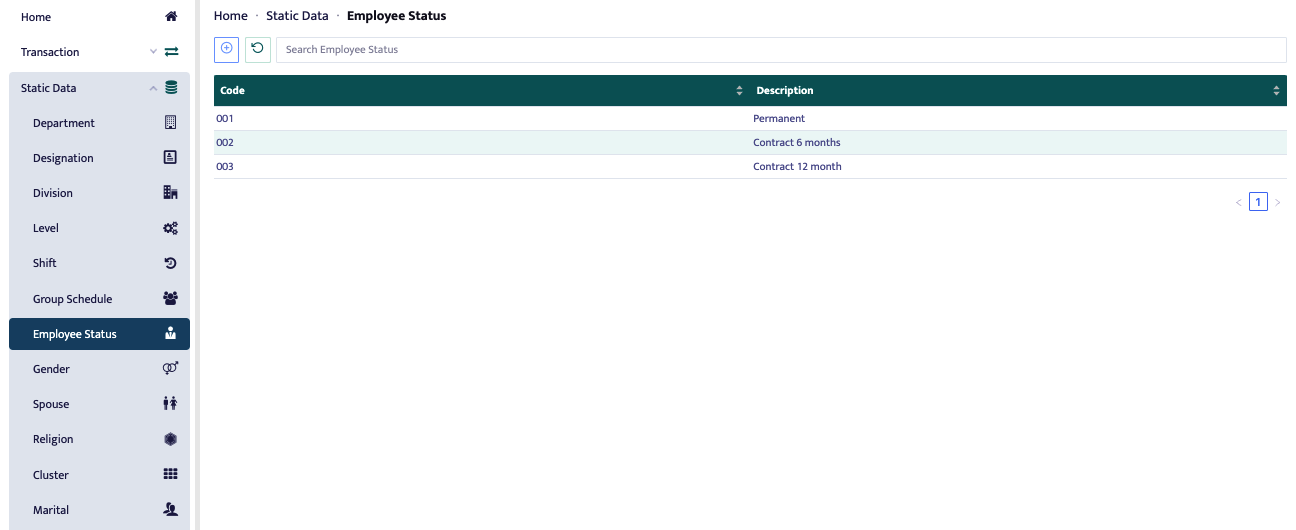This screenshot has width=1296, height=530.
Task: Click the Marital person icon
Action: coord(170,510)
